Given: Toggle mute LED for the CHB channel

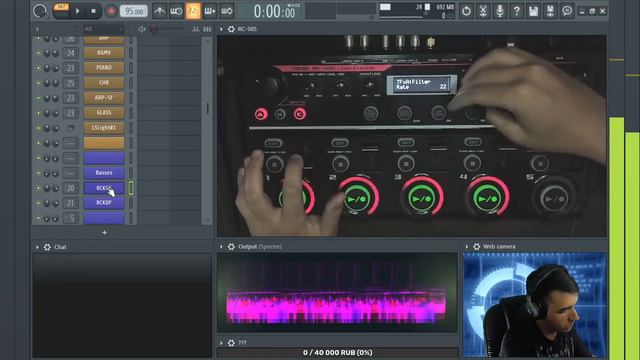Looking at the screenshot, I should 38,83.
